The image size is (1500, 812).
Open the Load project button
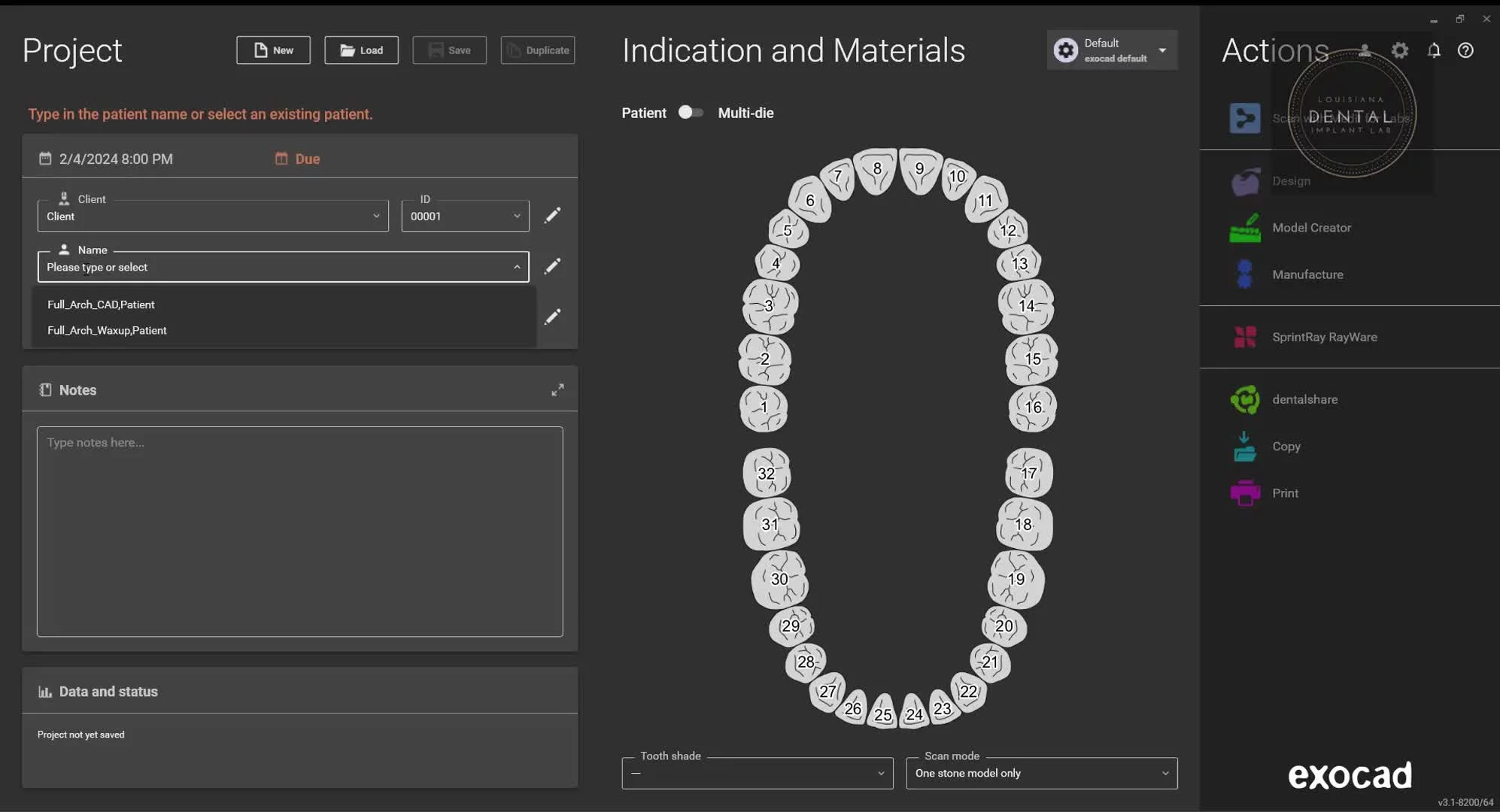[361, 50]
